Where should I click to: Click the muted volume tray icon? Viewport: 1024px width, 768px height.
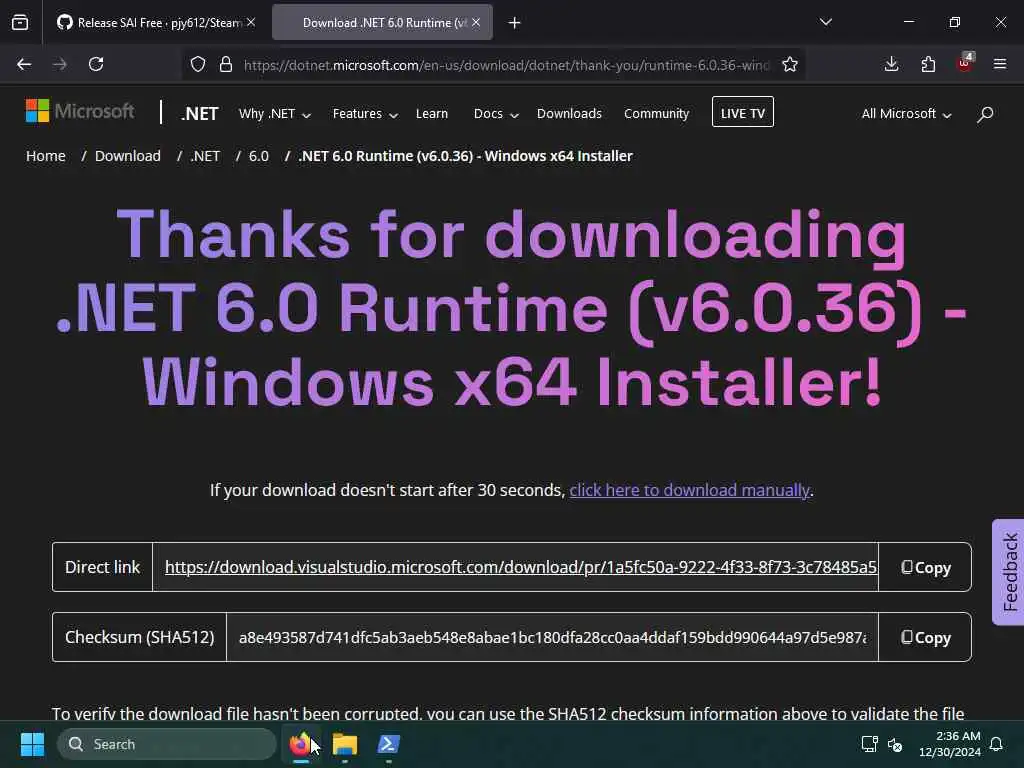[895, 744]
